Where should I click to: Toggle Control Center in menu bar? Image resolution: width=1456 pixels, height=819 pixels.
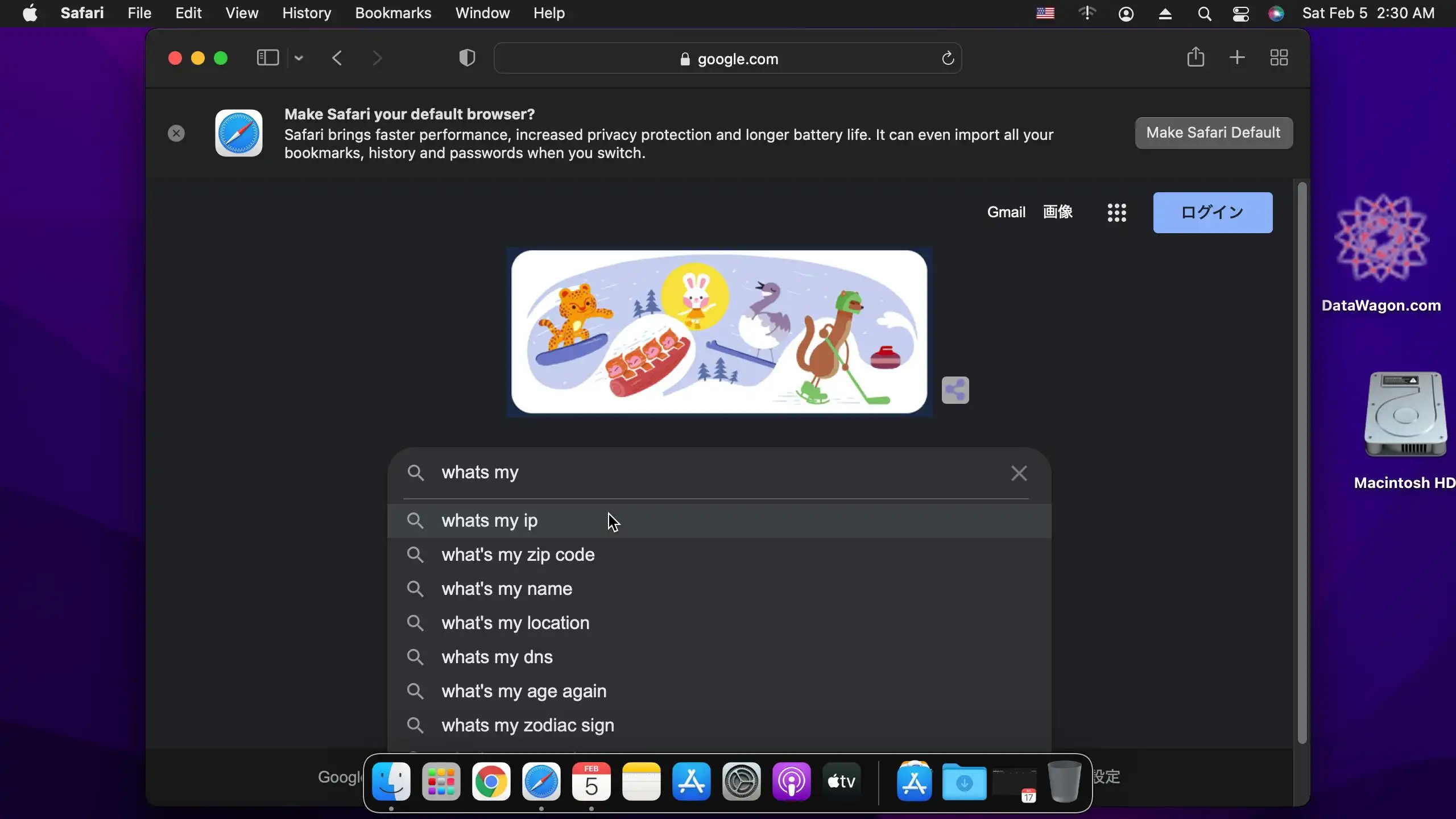(1240, 13)
